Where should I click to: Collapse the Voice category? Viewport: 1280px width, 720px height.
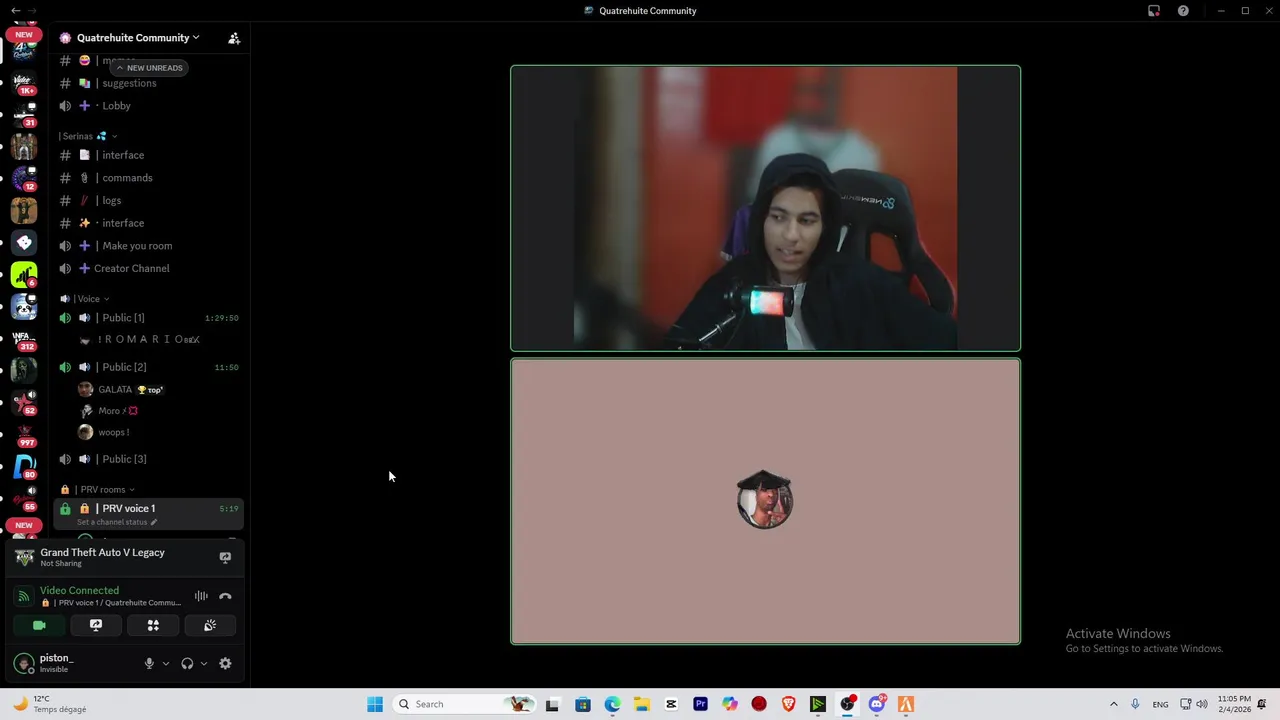tap(85, 299)
